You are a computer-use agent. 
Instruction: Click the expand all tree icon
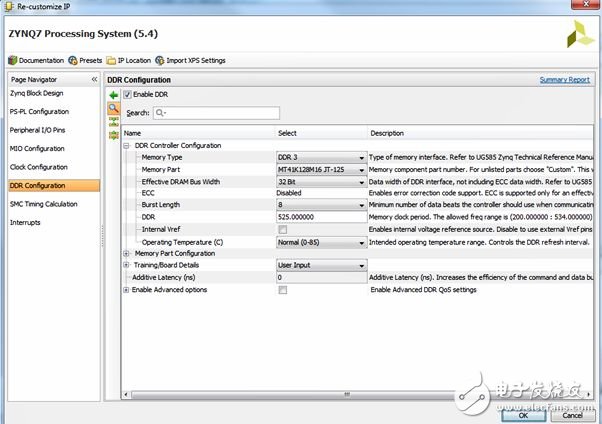pos(113,134)
